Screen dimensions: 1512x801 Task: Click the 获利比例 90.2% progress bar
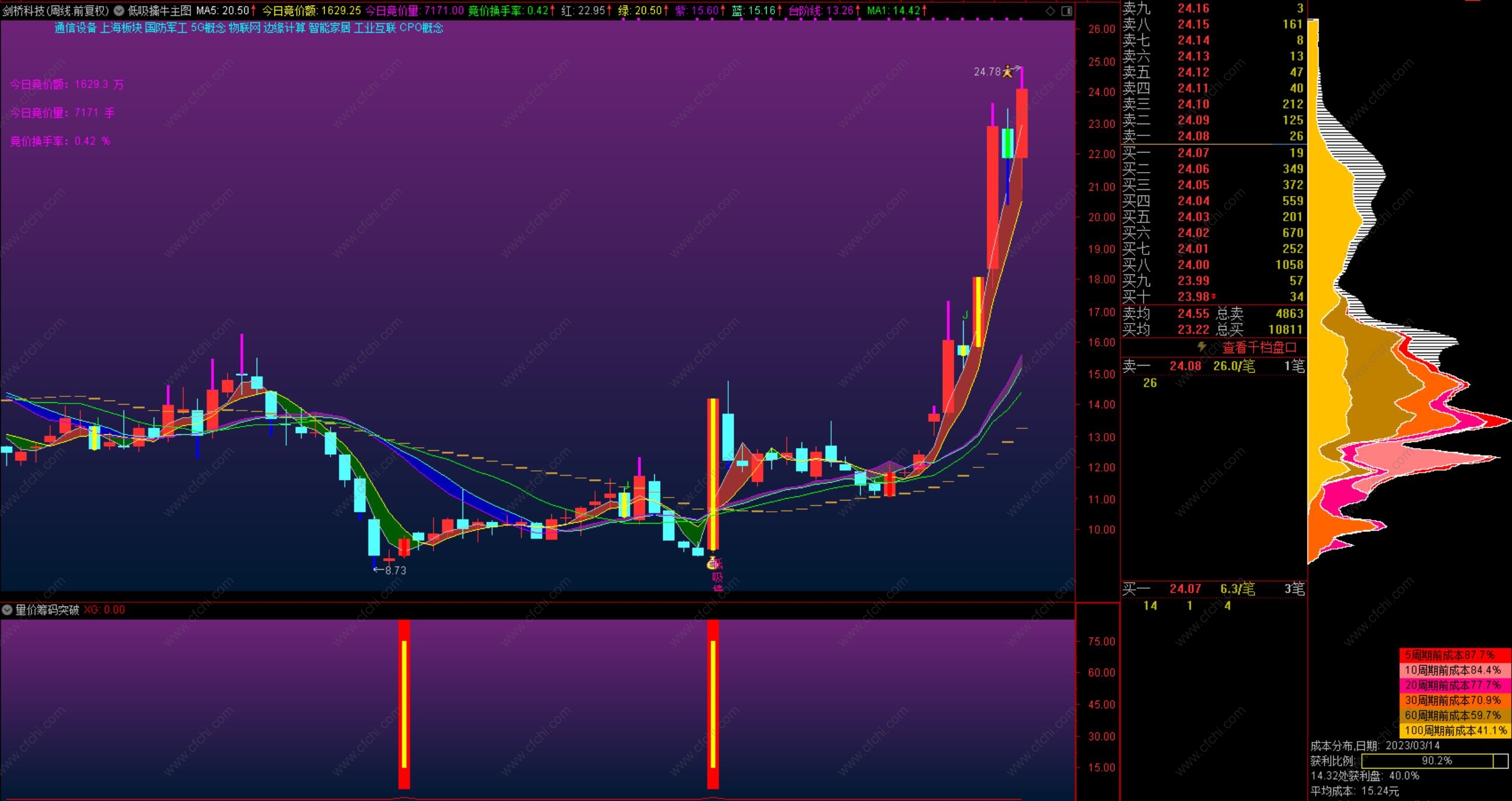(x=1434, y=761)
